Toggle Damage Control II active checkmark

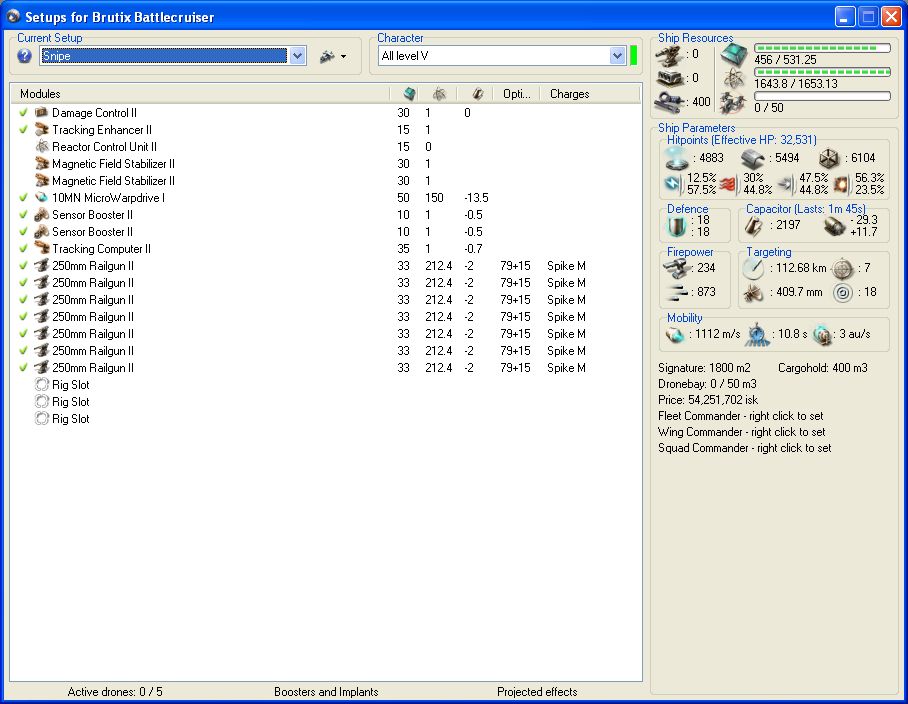(x=23, y=112)
